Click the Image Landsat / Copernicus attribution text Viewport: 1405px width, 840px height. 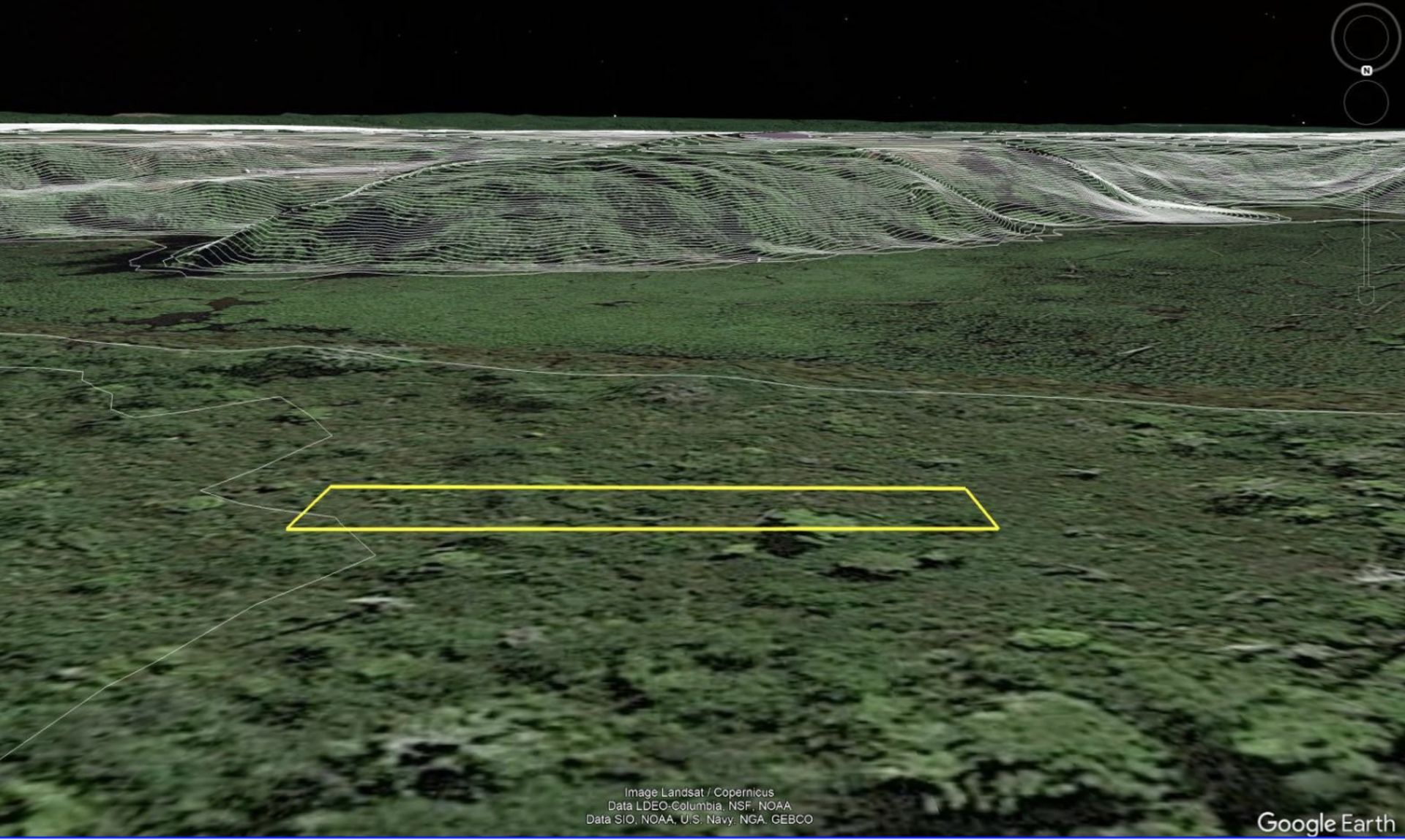tap(699, 792)
